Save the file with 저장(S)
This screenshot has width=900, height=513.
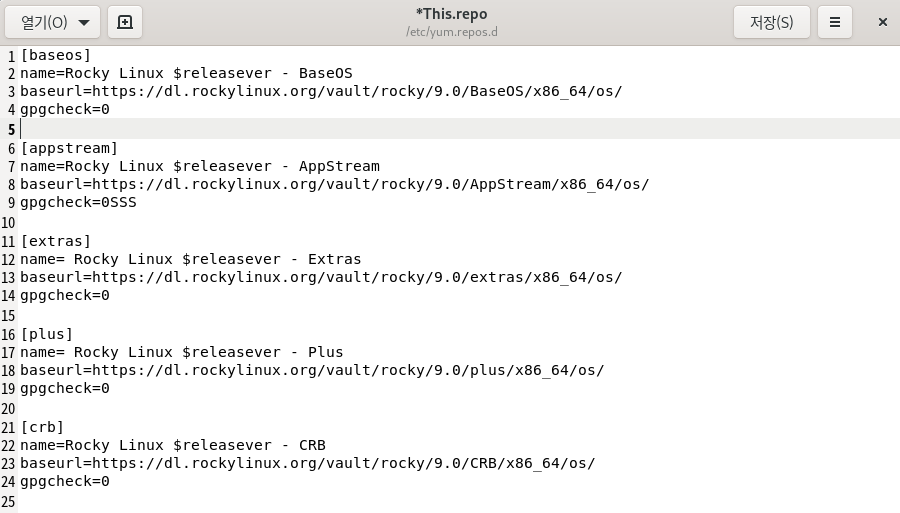[771, 22]
